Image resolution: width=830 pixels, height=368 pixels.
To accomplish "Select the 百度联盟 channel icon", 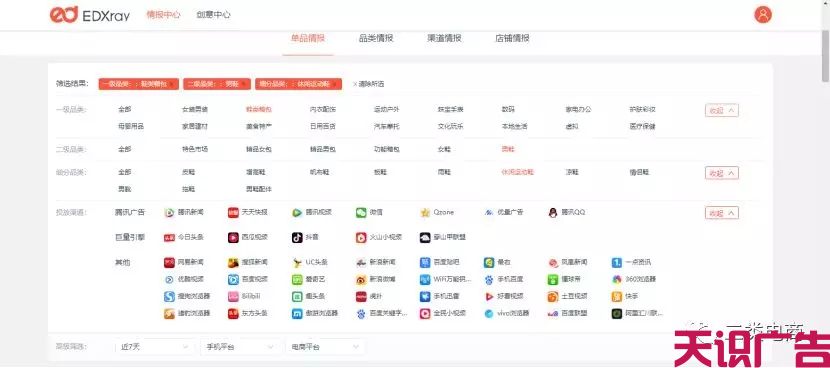I will click(x=553, y=314).
